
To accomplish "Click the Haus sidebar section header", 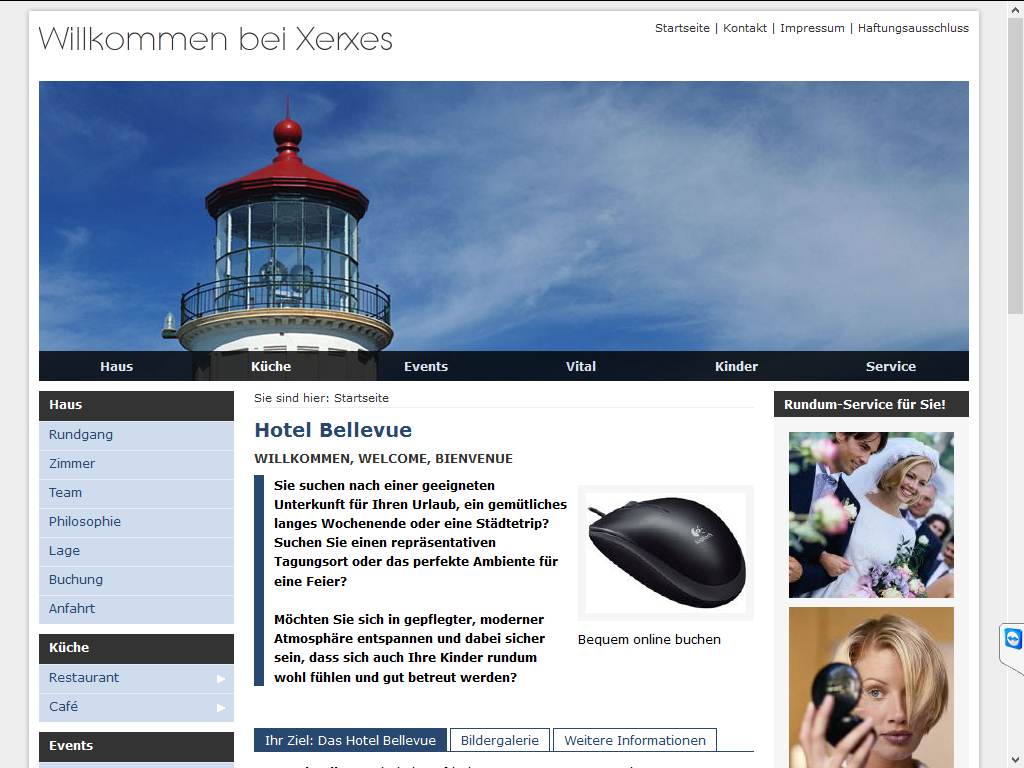I will [x=136, y=406].
